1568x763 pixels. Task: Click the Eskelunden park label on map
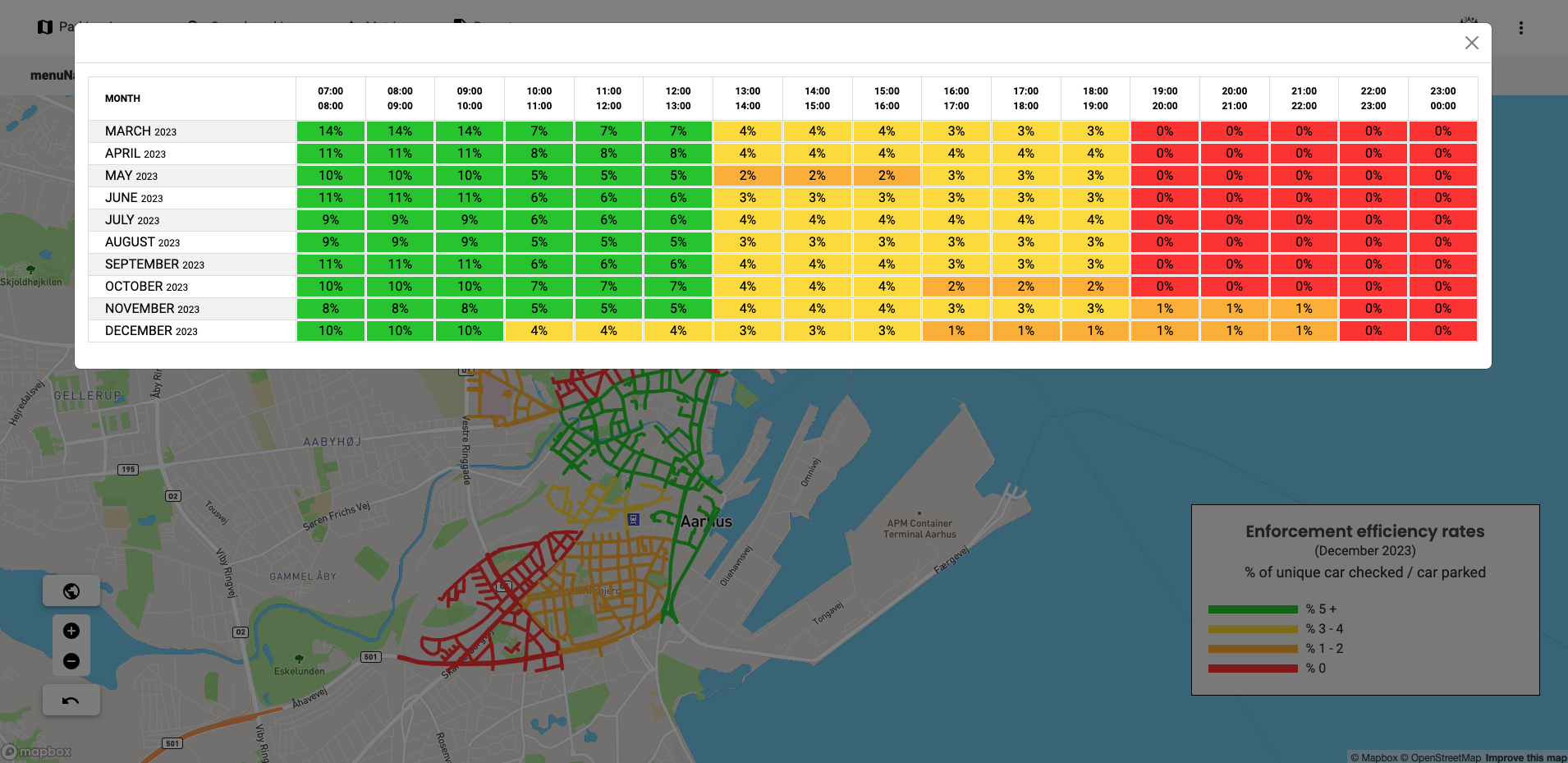[299, 671]
